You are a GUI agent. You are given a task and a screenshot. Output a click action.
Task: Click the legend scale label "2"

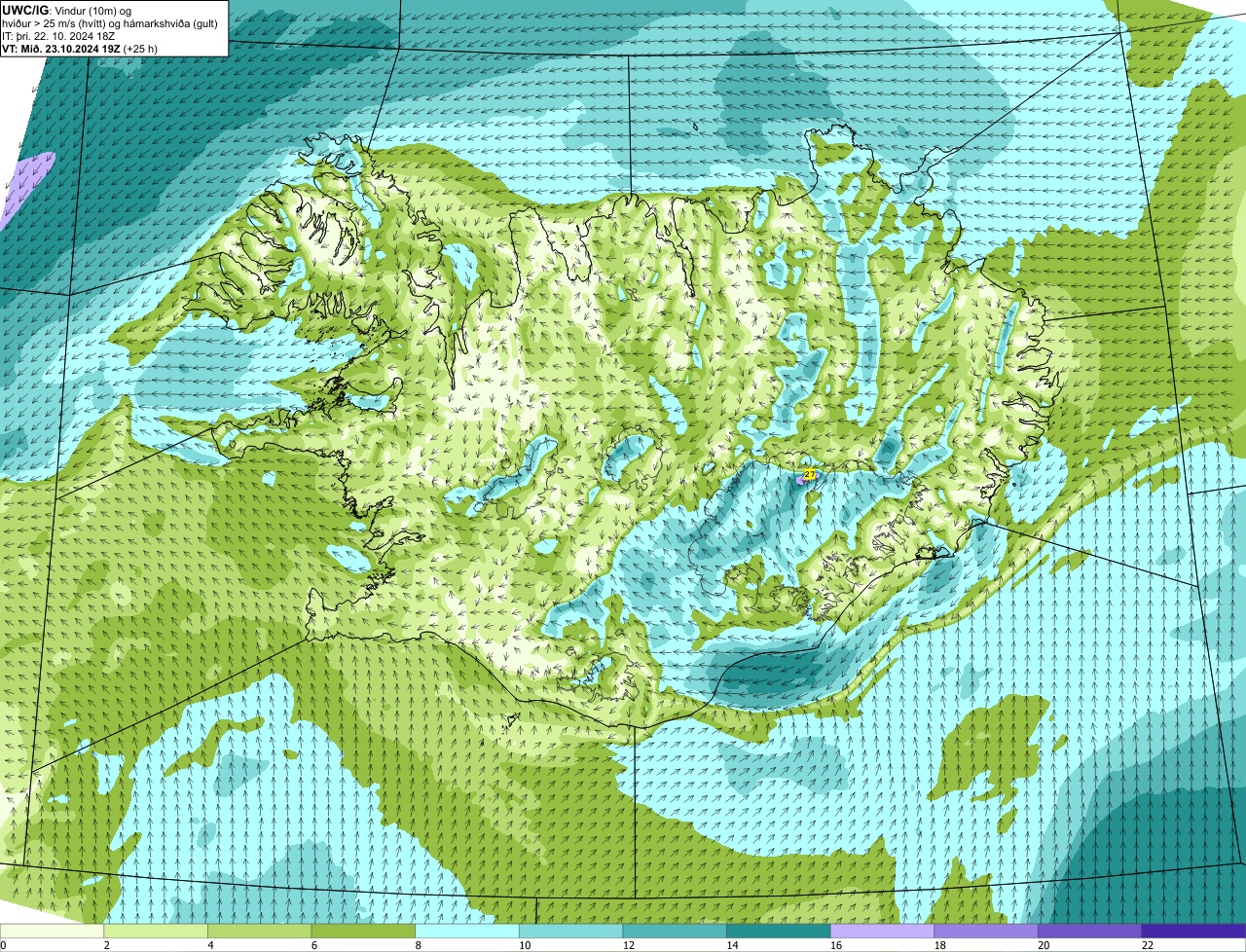[x=107, y=945]
